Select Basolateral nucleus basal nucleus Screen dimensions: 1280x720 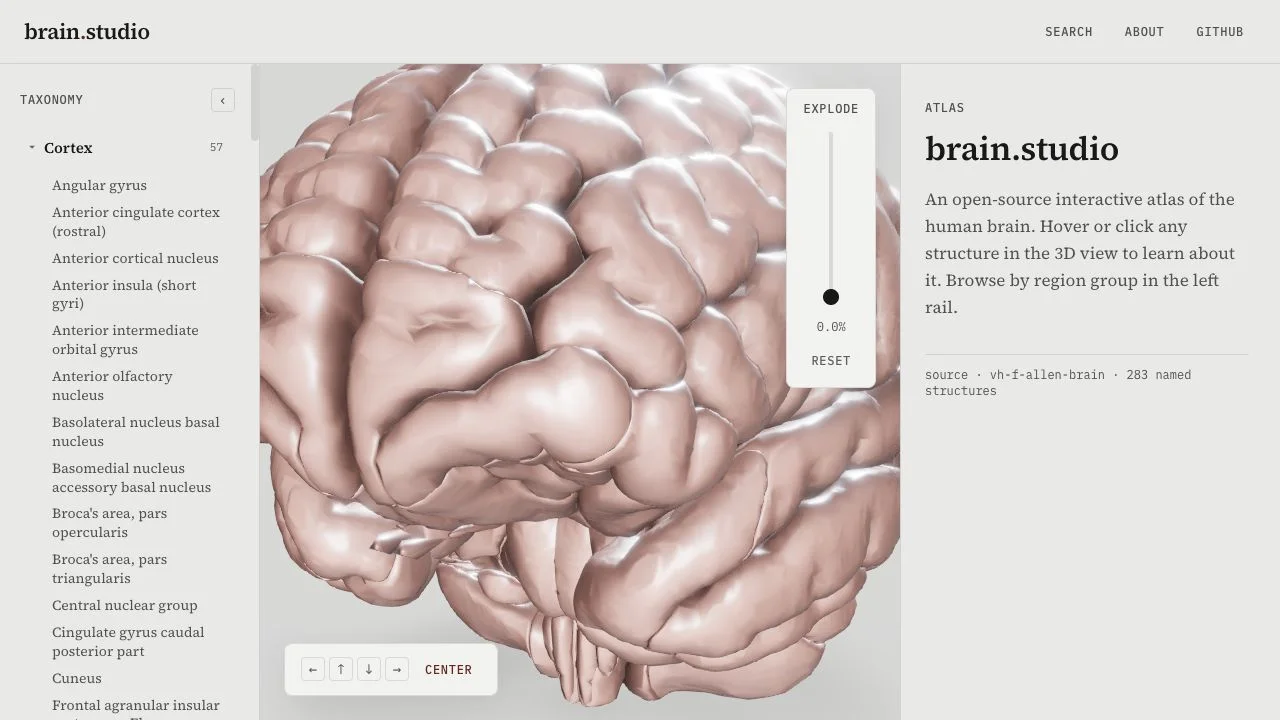pos(136,432)
